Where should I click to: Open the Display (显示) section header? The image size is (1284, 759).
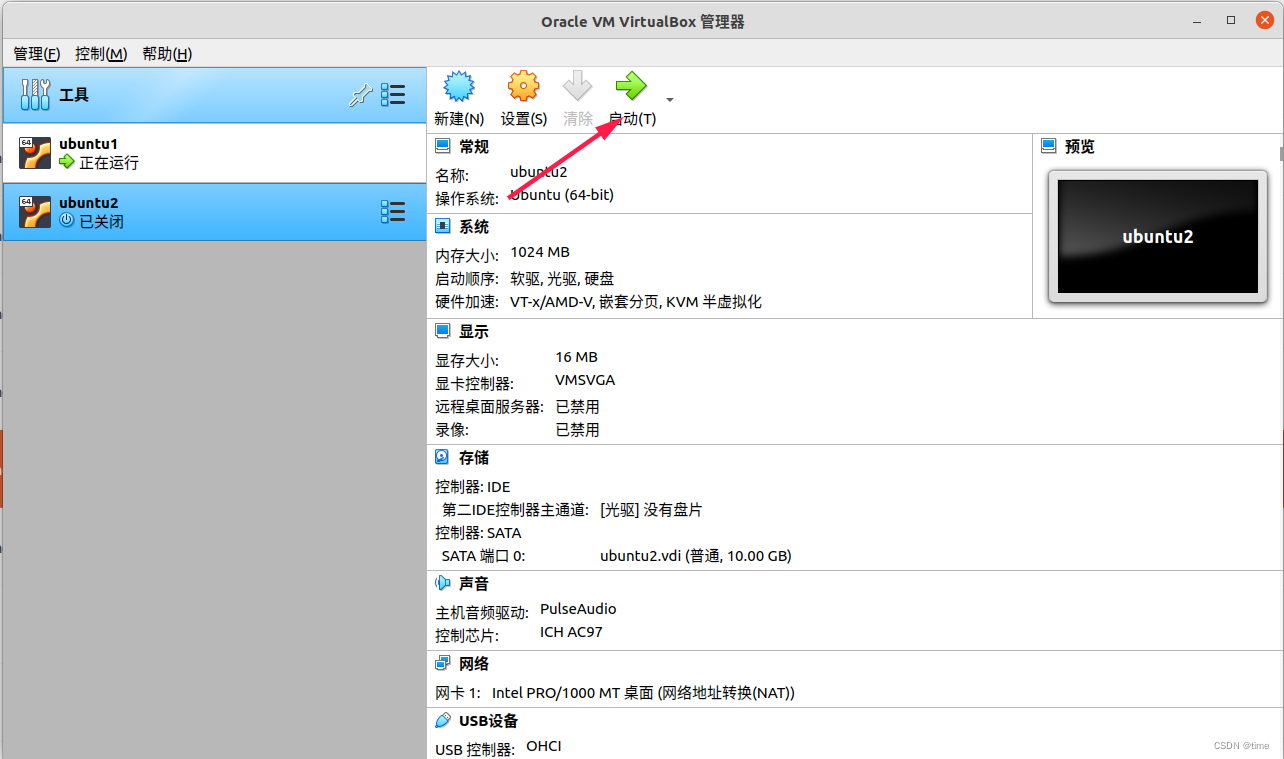(474, 332)
